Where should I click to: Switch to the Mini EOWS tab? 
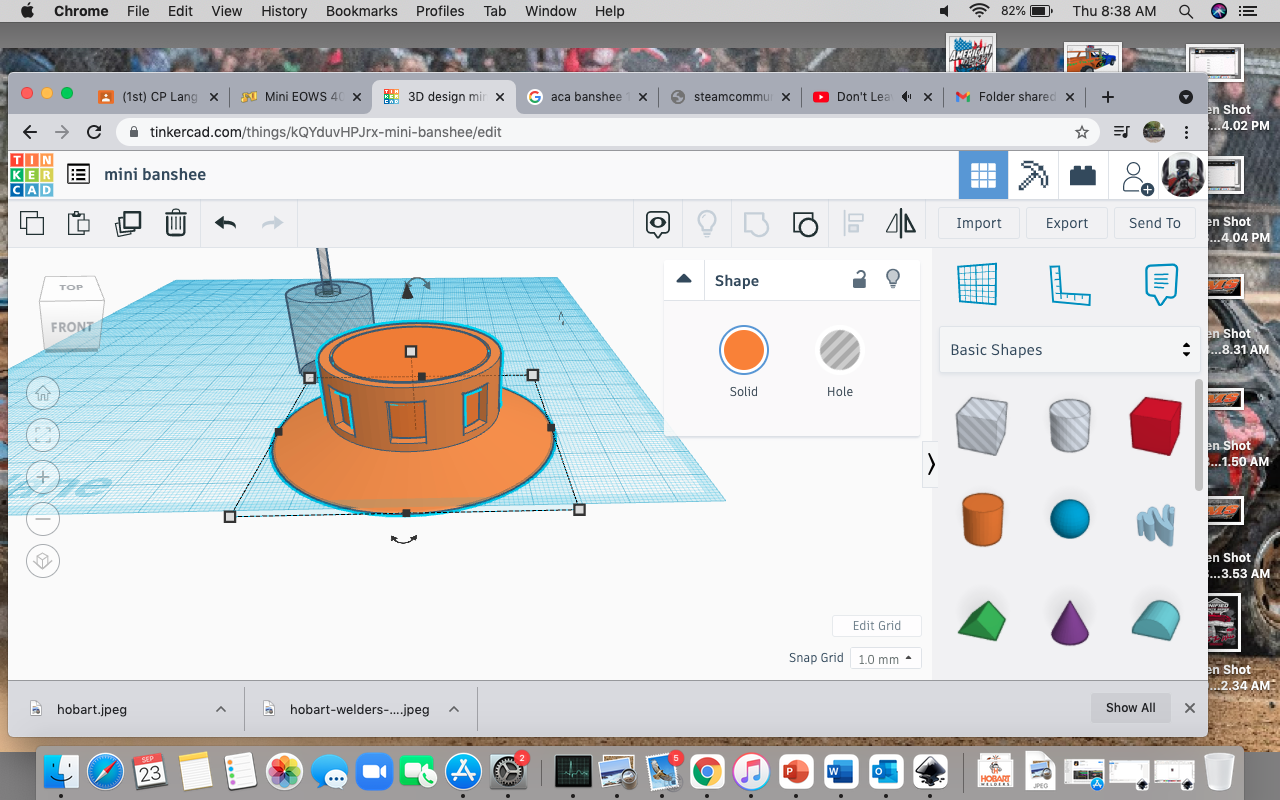click(x=301, y=97)
